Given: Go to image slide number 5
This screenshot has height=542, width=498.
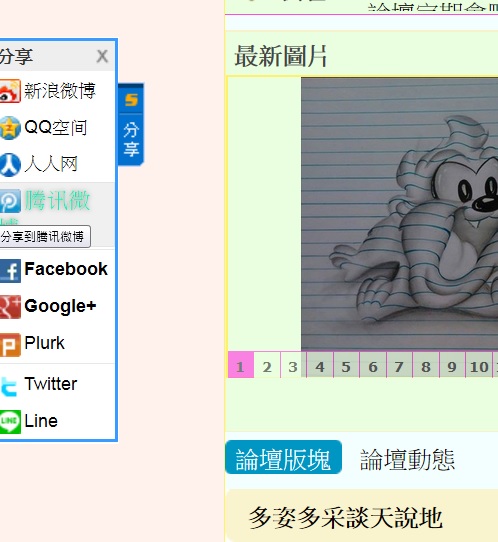Looking at the screenshot, I should 346,367.
